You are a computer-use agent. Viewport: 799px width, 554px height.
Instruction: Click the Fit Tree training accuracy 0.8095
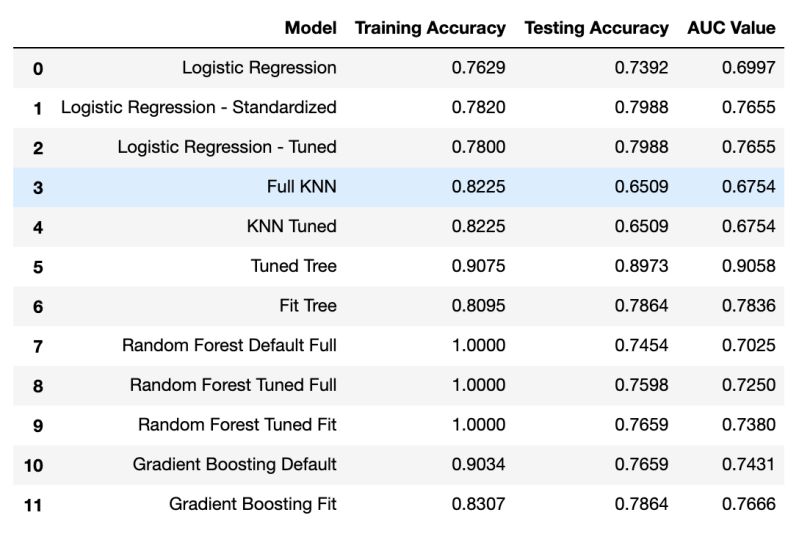[x=478, y=305]
